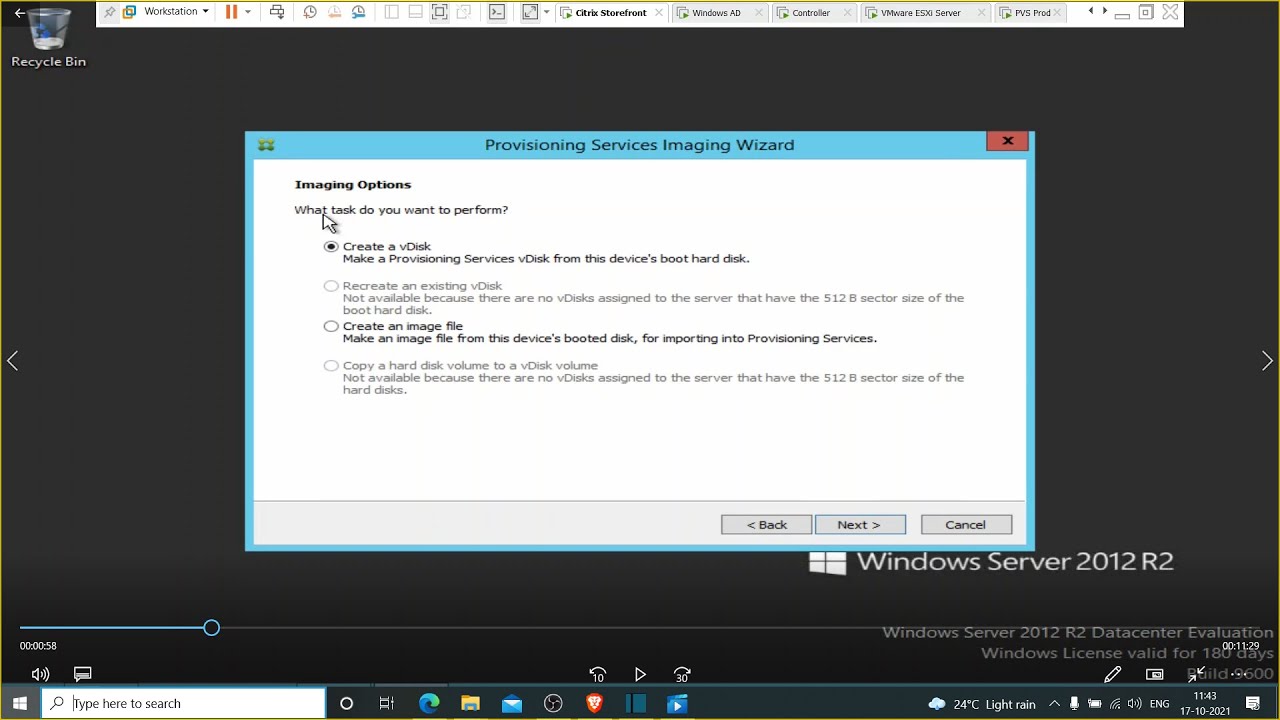The height and width of the screenshot is (720, 1280).
Task: Revert to snapshot icon in toolbar
Action: tap(334, 12)
